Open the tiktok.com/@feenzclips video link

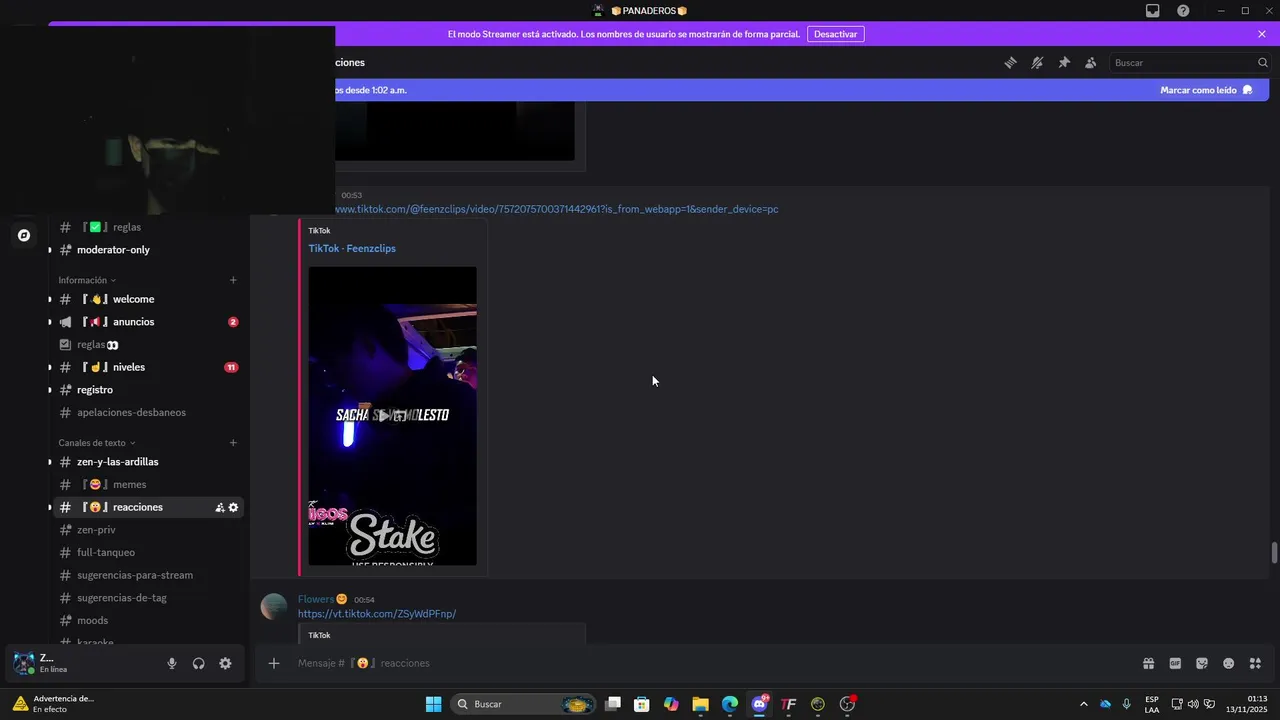click(556, 209)
